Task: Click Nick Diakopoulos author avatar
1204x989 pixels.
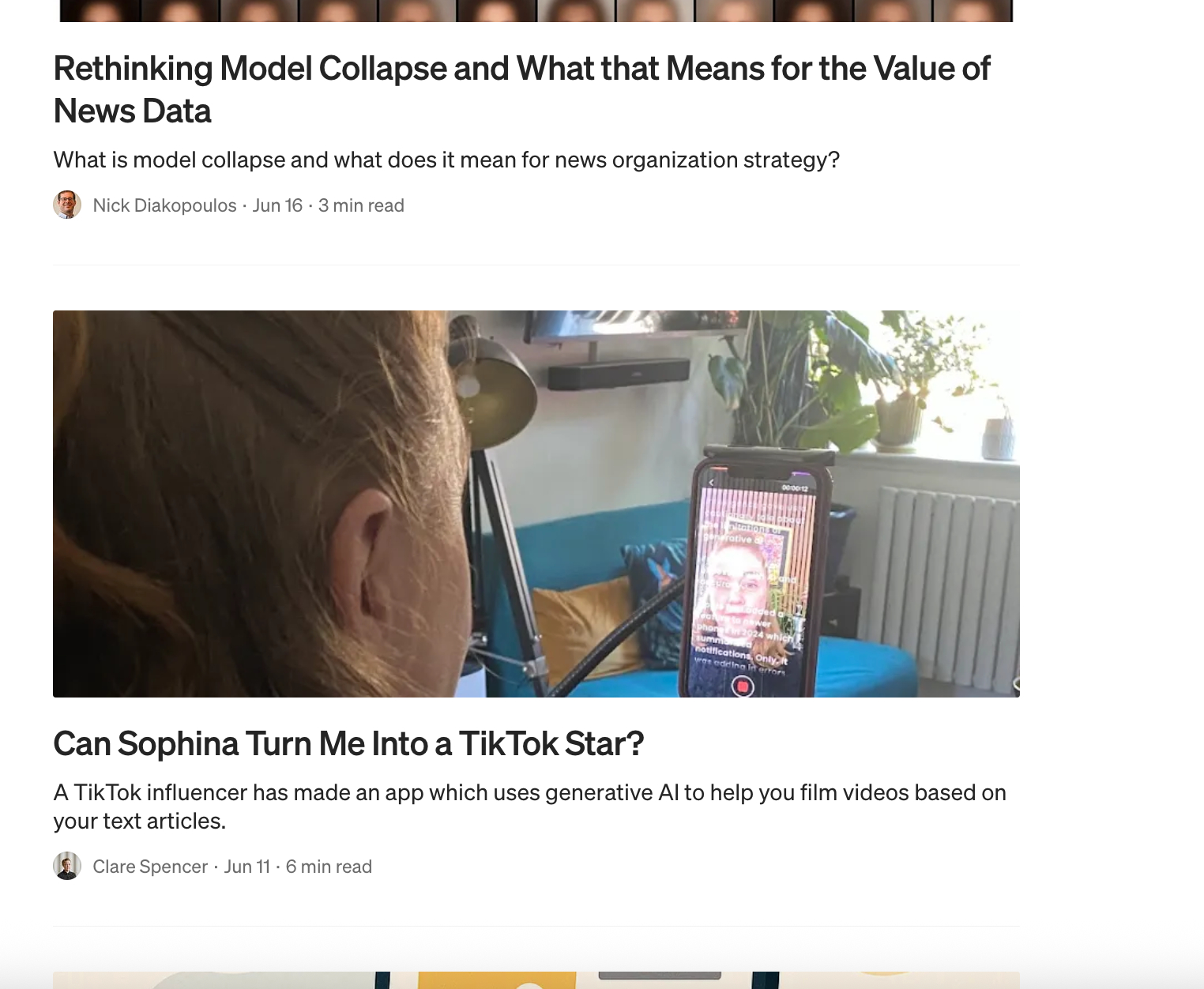Action: click(67, 205)
